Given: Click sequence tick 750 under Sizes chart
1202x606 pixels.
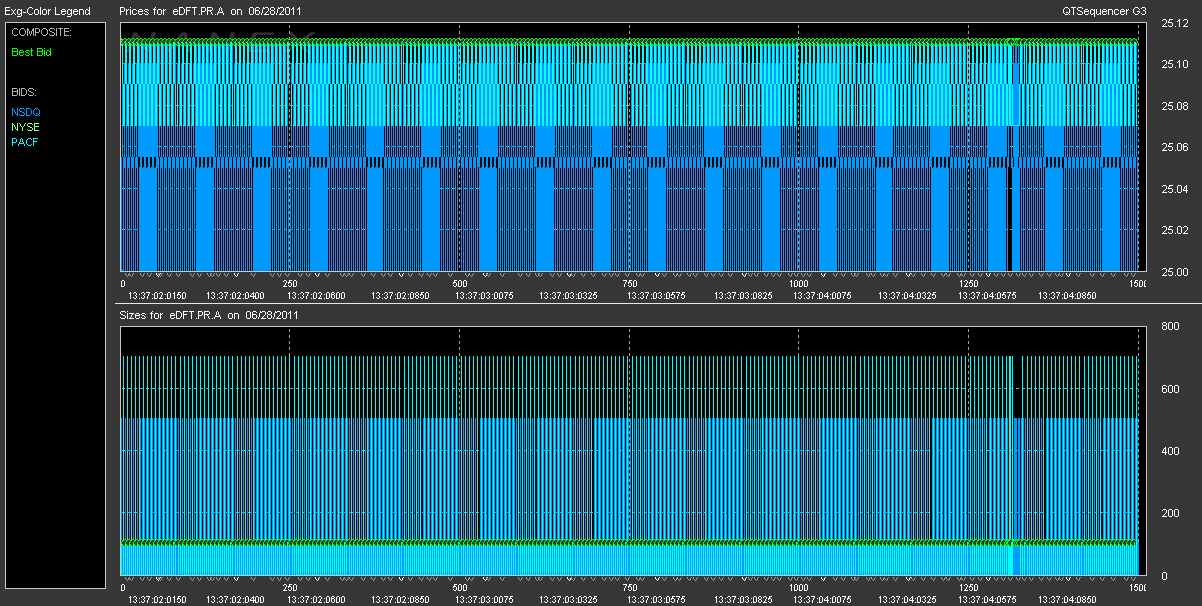Looking at the screenshot, I should point(630,588).
